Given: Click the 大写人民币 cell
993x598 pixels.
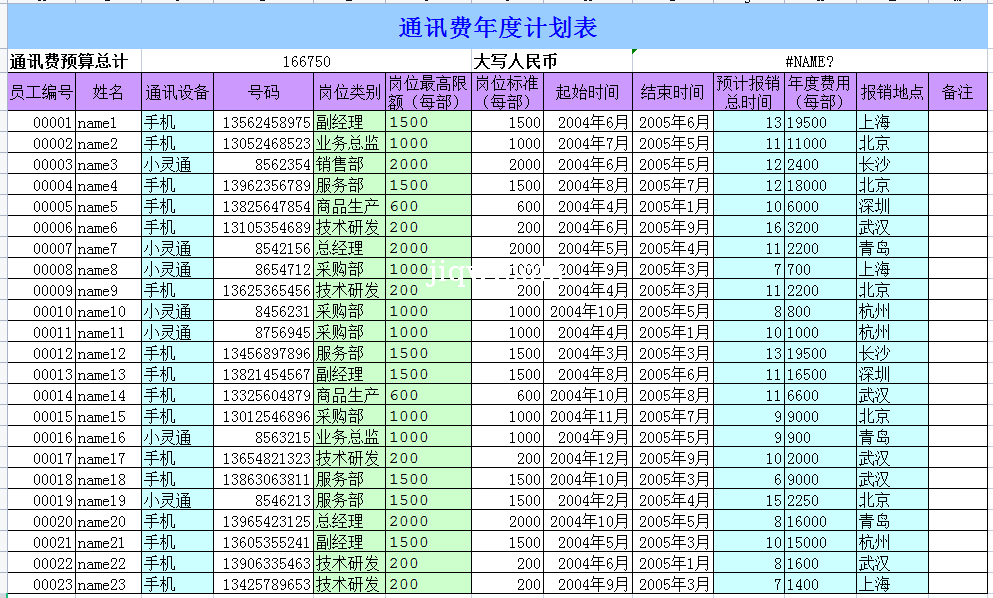Looking at the screenshot, I should point(552,61).
